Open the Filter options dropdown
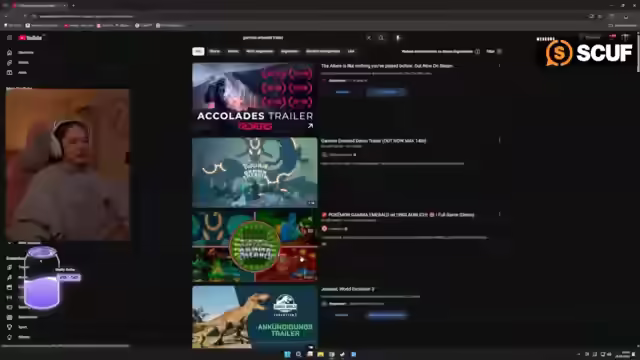Image resolution: width=640 pixels, height=360 pixels. pyautogui.click(x=494, y=51)
